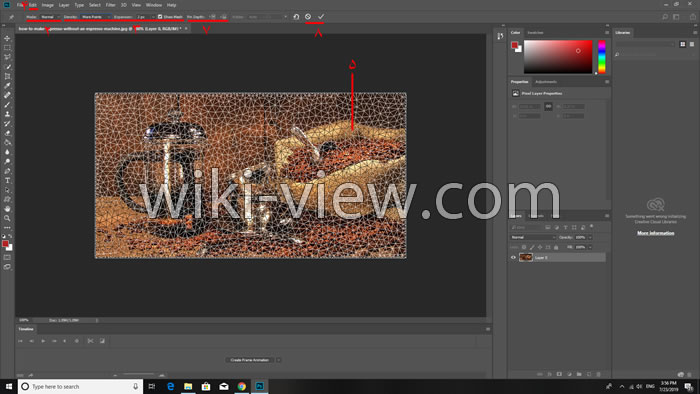Viewport: 700px width, 394px height.
Task: Select the Horizontal Type tool
Action: [7, 180]
